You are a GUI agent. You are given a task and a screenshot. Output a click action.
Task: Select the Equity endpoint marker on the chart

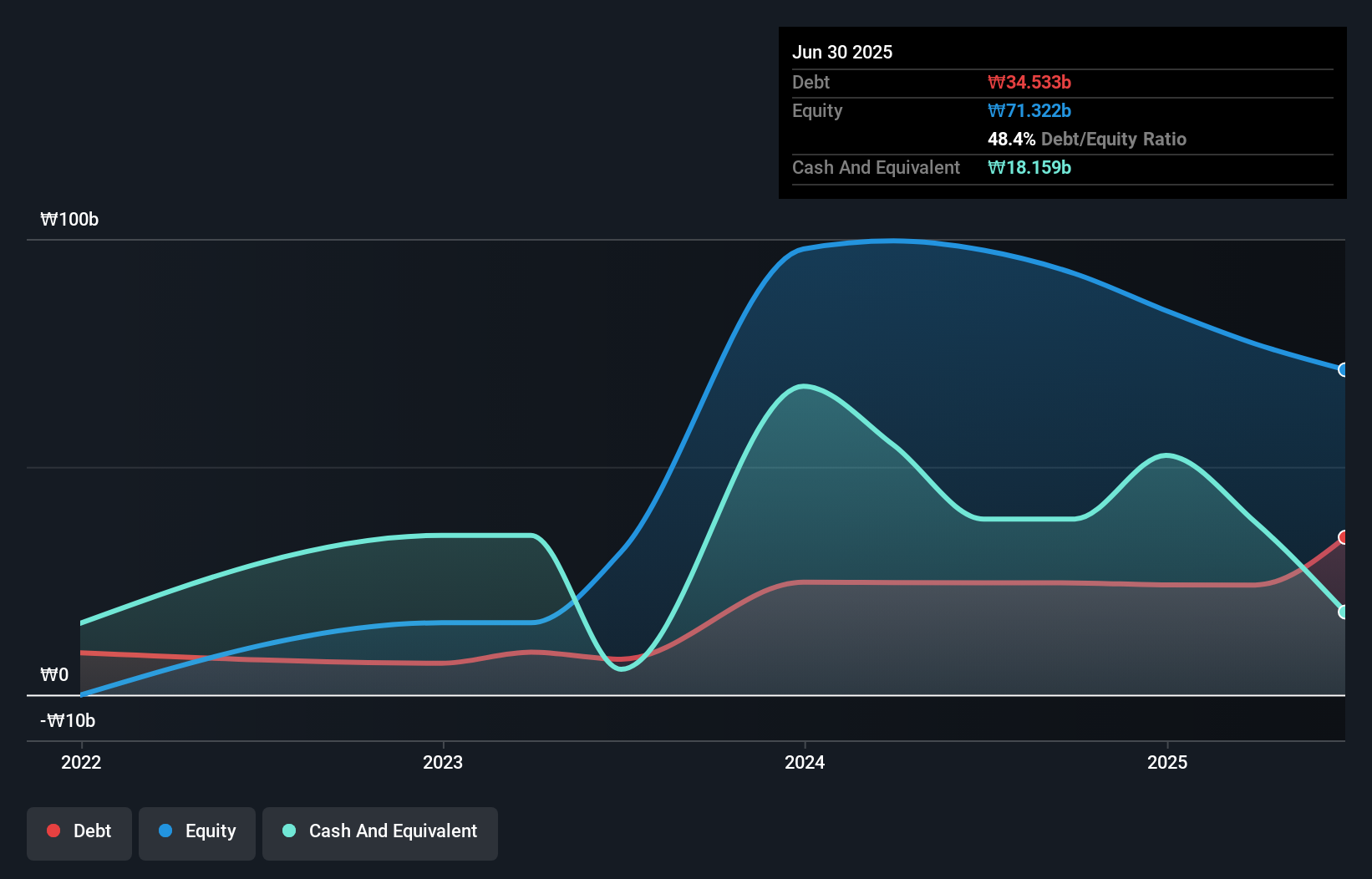[1344, 368]
